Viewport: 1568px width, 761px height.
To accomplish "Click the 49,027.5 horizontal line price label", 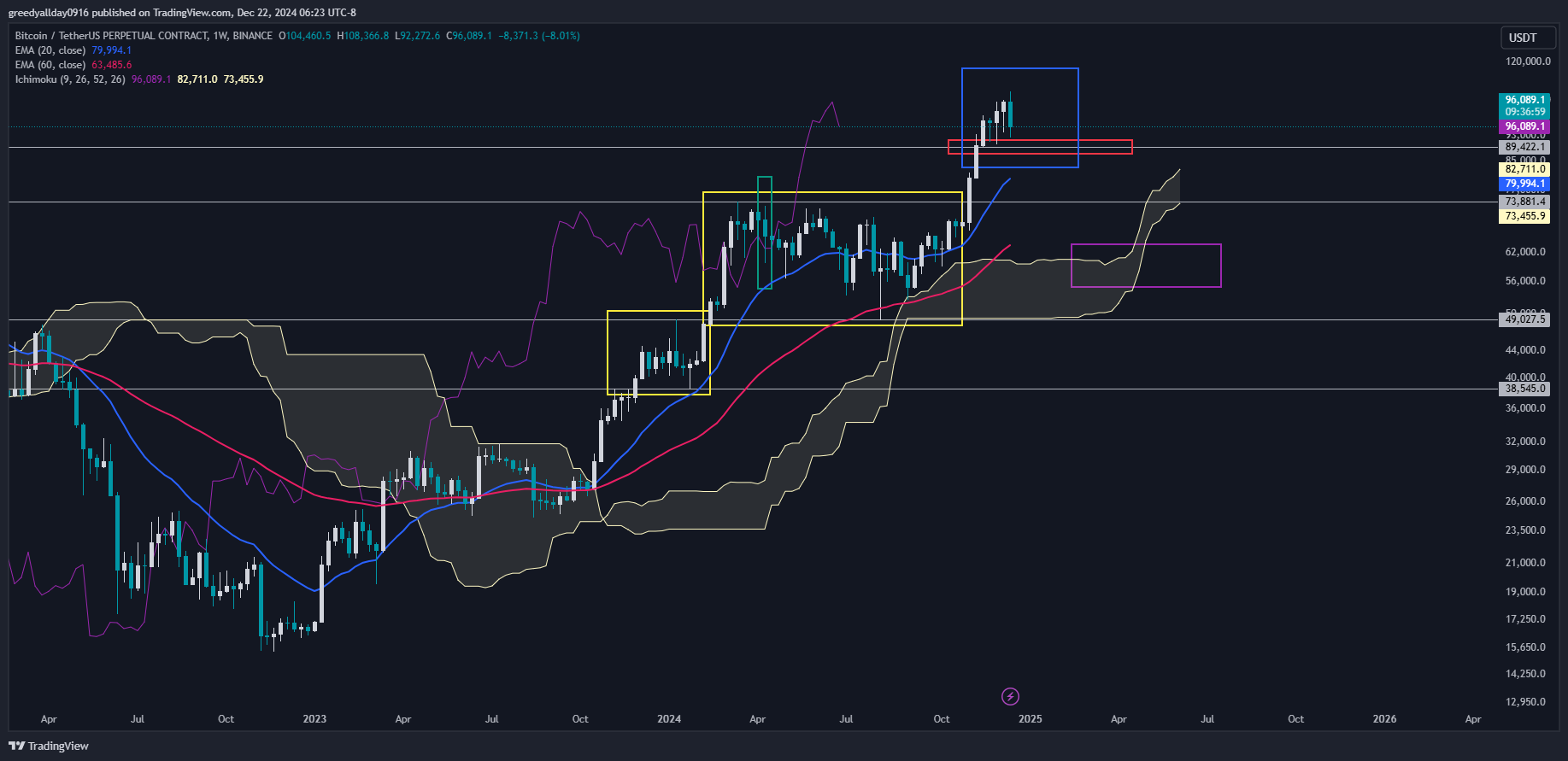I will 1525,319.
